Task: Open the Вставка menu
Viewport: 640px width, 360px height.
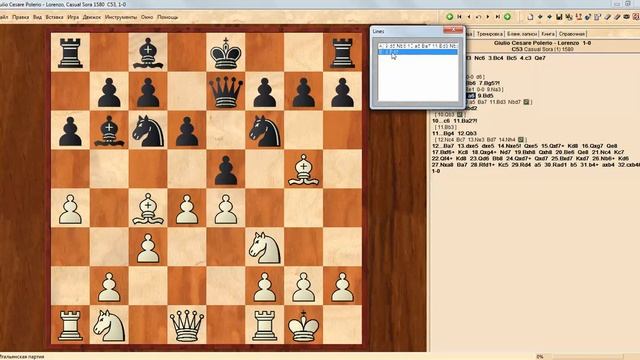Action: [54, 17]
